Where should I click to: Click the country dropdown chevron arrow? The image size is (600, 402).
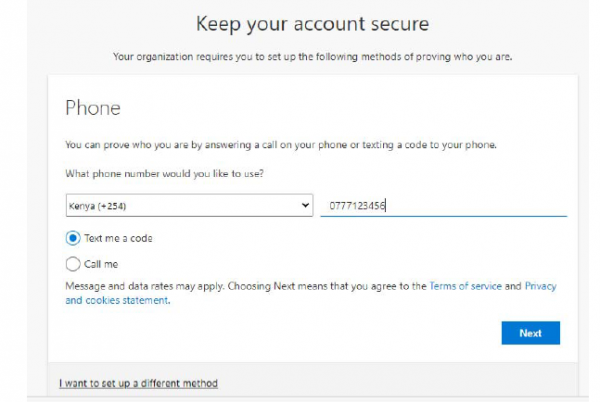(x=305, y=206)
